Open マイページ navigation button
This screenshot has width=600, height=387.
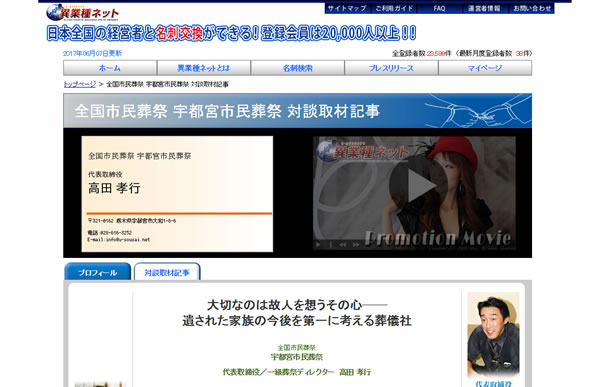(x=485, y=68)
